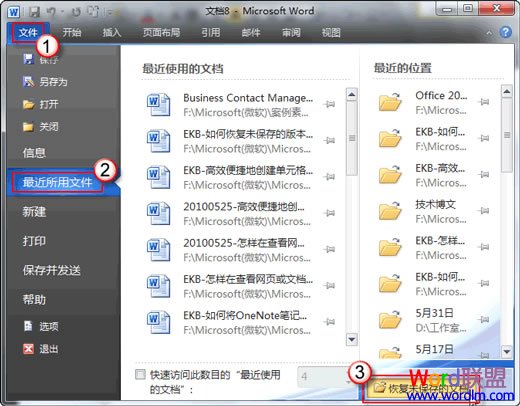Image resolution: width=520 pixels, height=406 pixels.
Task: Click up arrow of recent documents scrollbar
Action: [x=352, y=95]
